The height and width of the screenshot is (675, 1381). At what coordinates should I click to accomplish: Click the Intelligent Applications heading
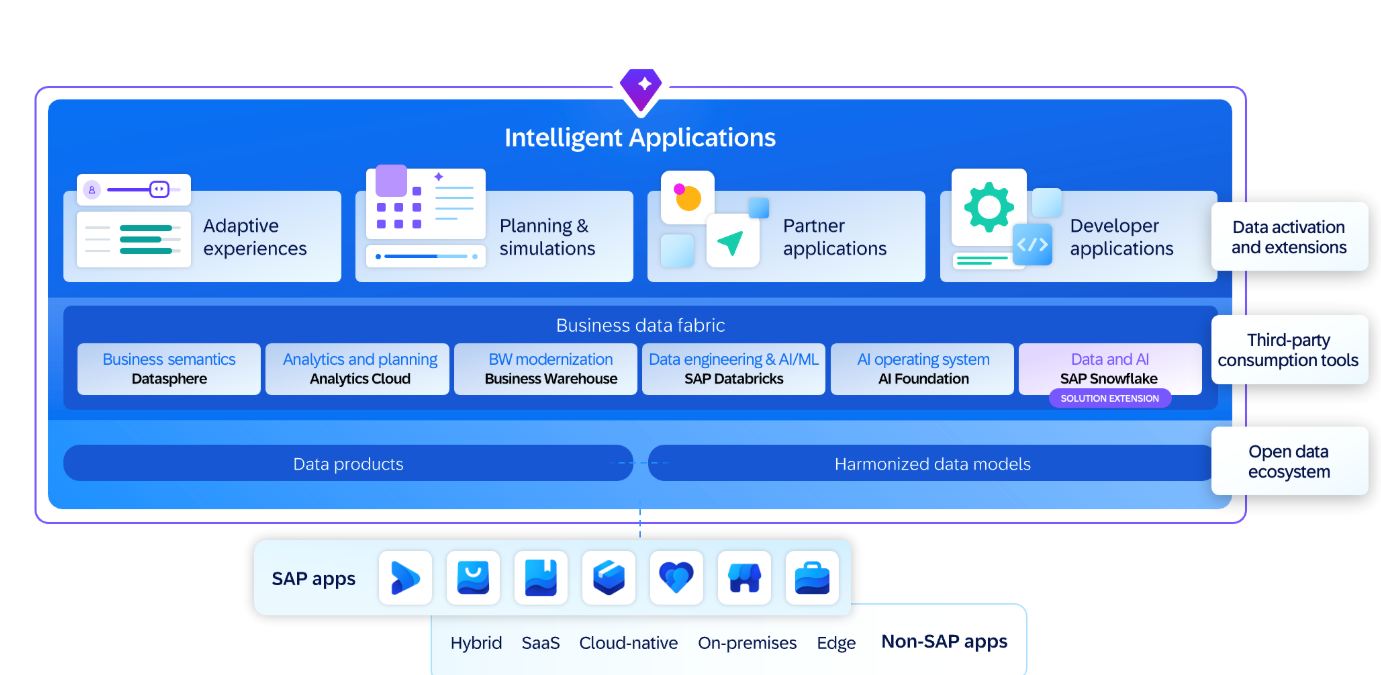(640, 137)
